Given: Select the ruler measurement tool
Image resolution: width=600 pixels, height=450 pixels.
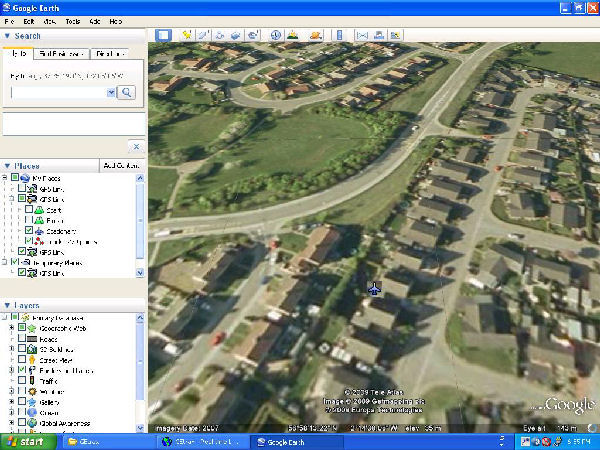Looking at the screenshot, I should click(x=338, y=35).
